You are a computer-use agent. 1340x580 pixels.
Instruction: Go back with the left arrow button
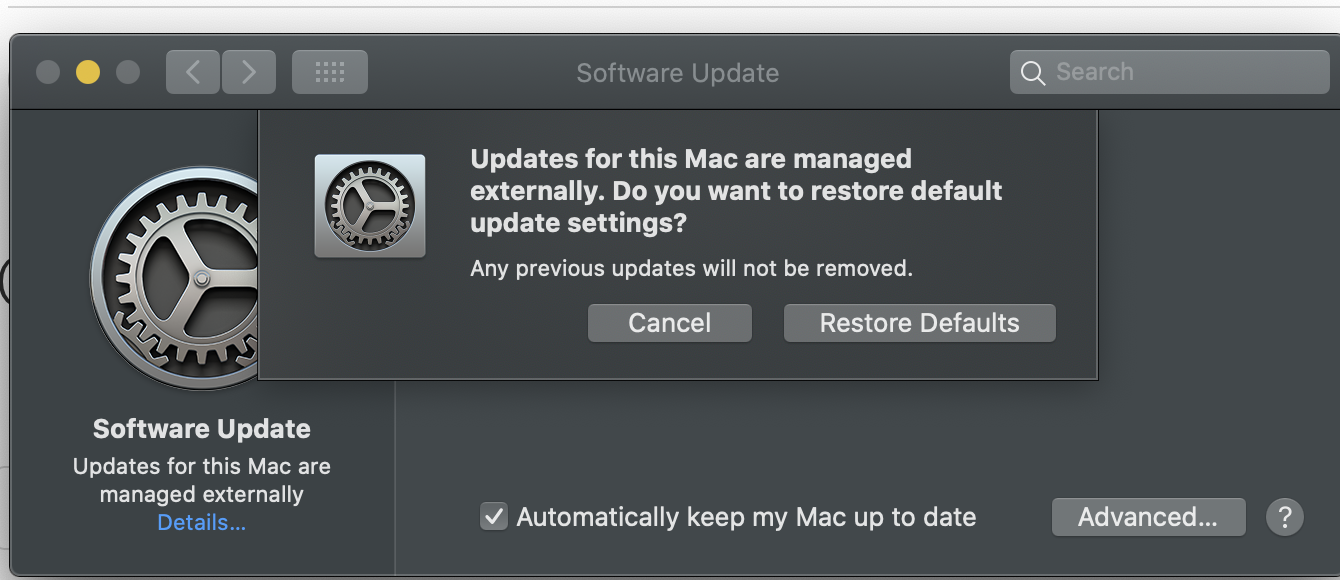pos(193,72)
